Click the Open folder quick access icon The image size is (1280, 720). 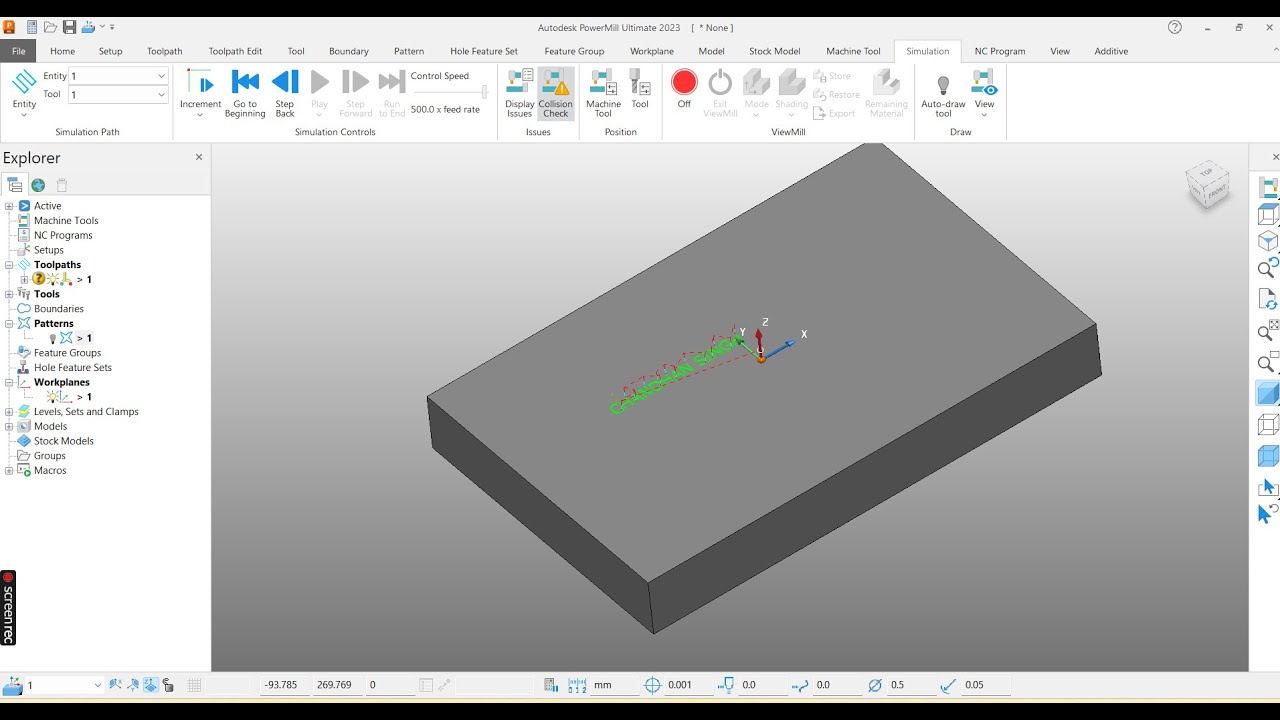pos(50,27)
